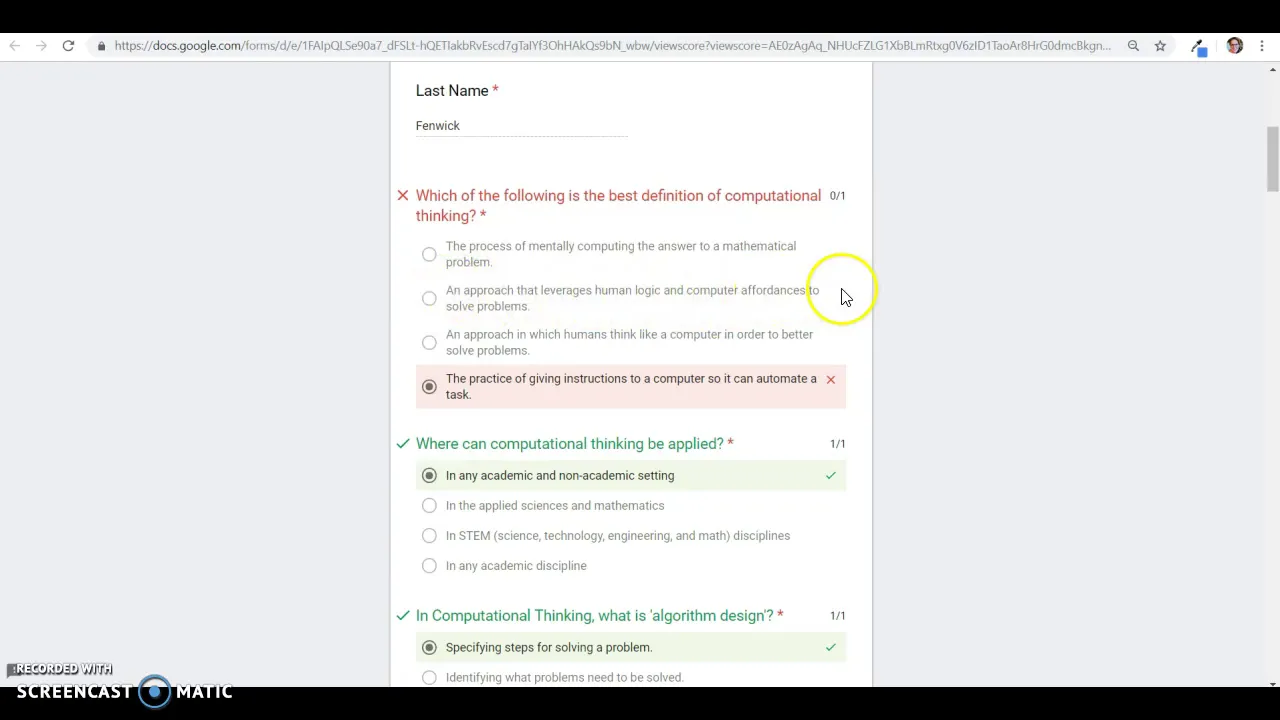The image size is (1280, 720).
Task: Click the docs.google.com URL in address bar
Action: (x=612, y=46)
